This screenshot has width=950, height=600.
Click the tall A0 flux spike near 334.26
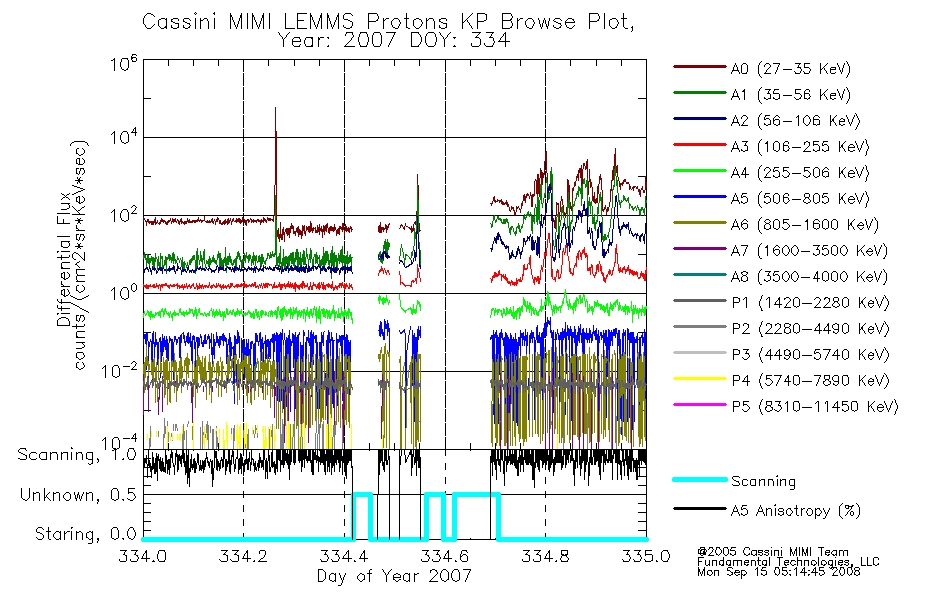[x=276, y=164]
